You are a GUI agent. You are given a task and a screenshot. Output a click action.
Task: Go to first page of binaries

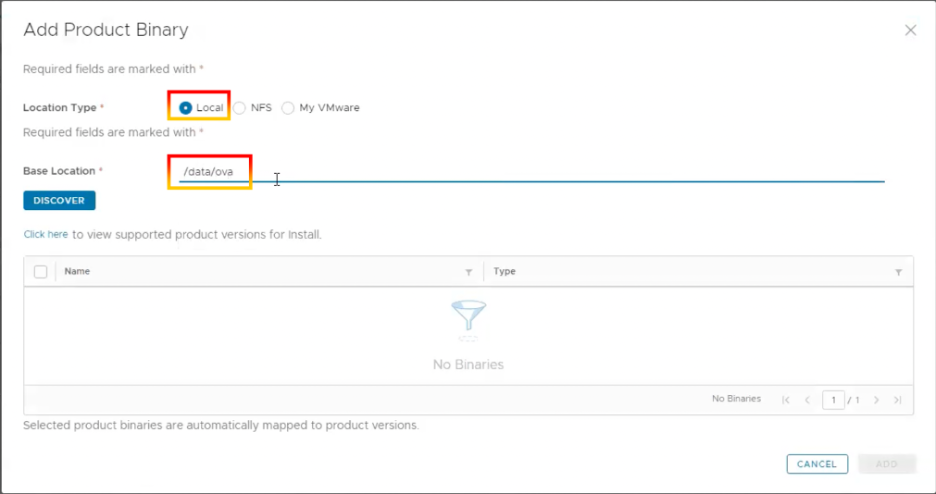click(x=786, y=400)
